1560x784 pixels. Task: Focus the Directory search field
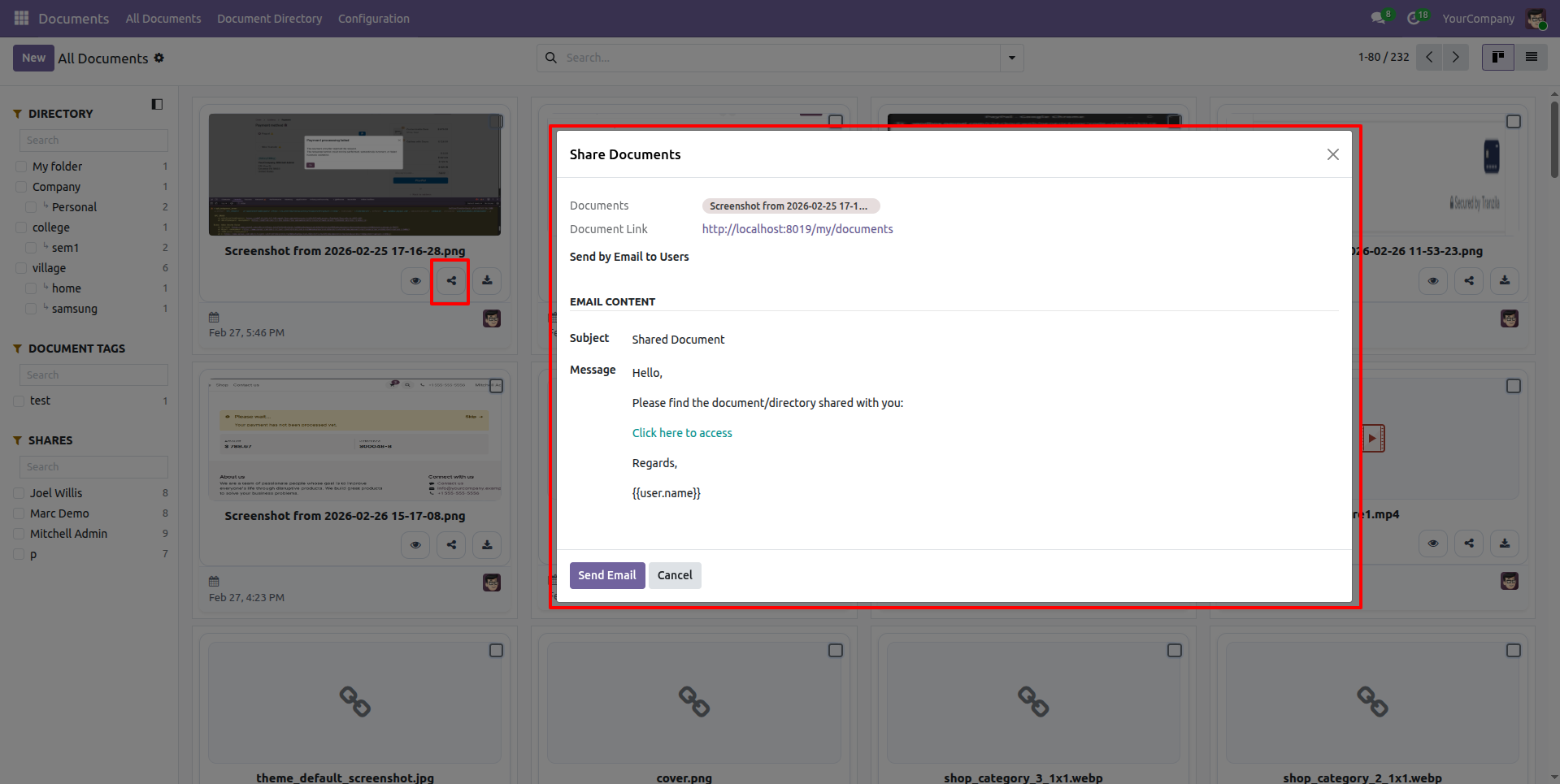93,141
